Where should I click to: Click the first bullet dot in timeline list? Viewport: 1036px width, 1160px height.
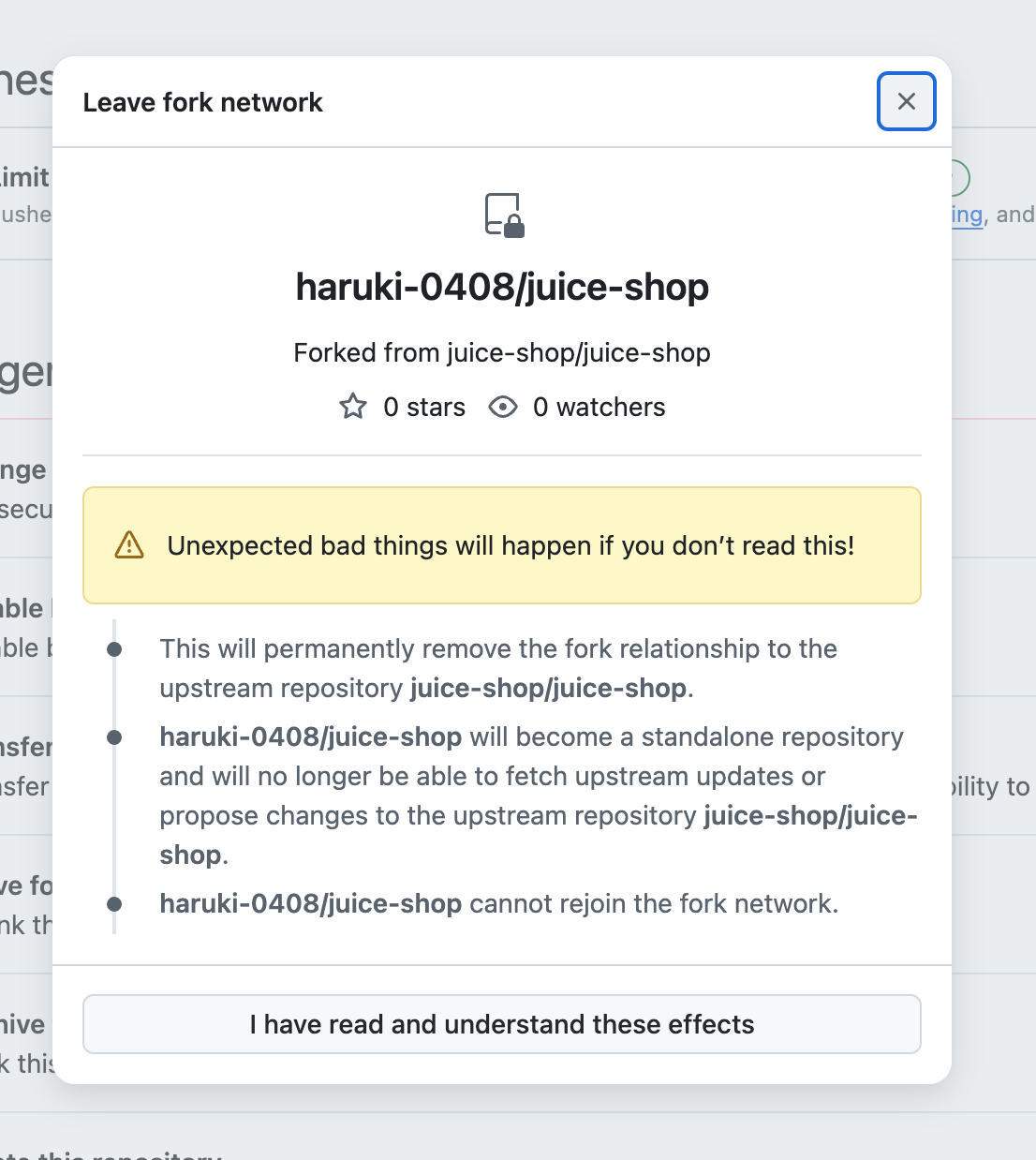[114, 649]
